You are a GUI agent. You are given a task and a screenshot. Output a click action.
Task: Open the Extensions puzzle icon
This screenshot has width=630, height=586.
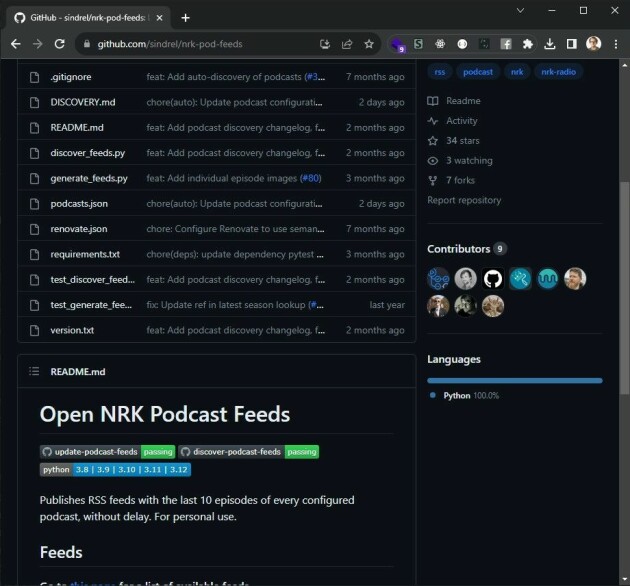[x=528, y=44]
